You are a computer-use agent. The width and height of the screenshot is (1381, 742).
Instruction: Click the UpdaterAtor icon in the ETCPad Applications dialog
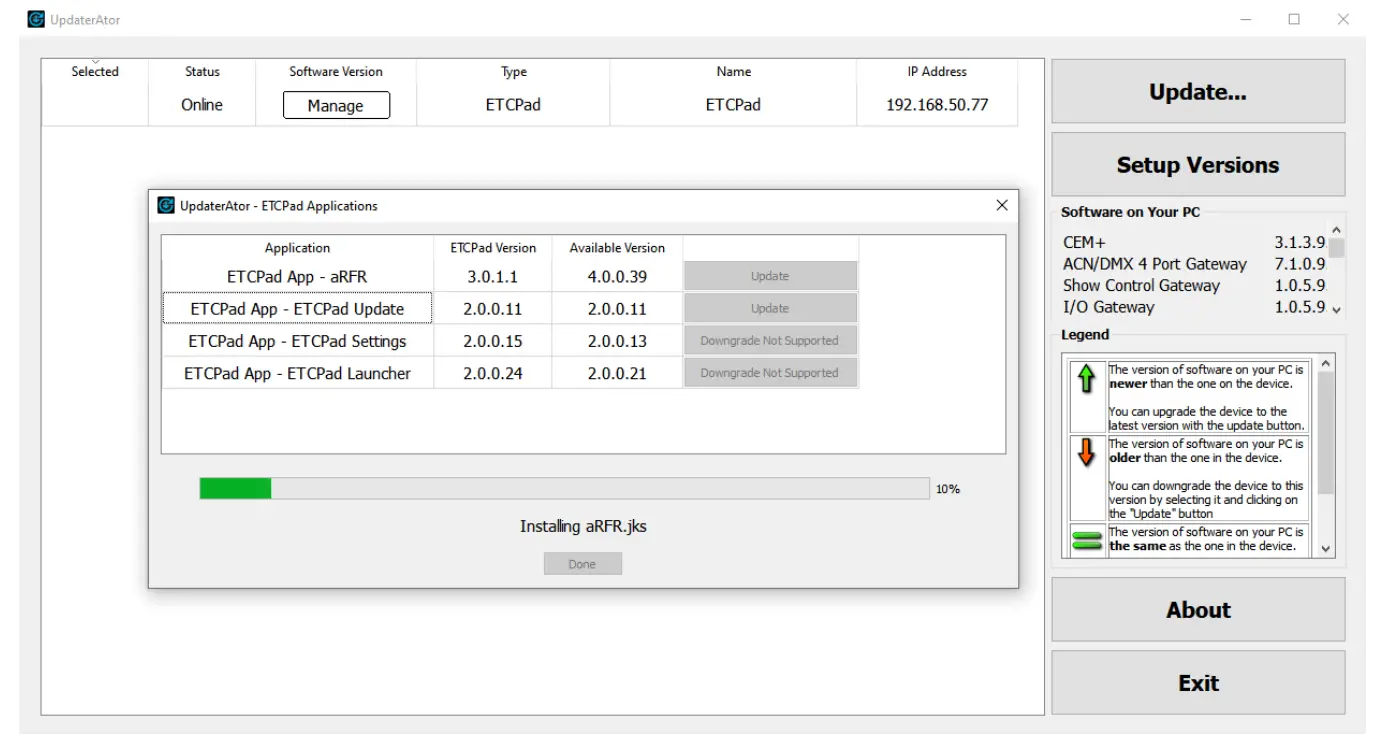click(166, 205)
